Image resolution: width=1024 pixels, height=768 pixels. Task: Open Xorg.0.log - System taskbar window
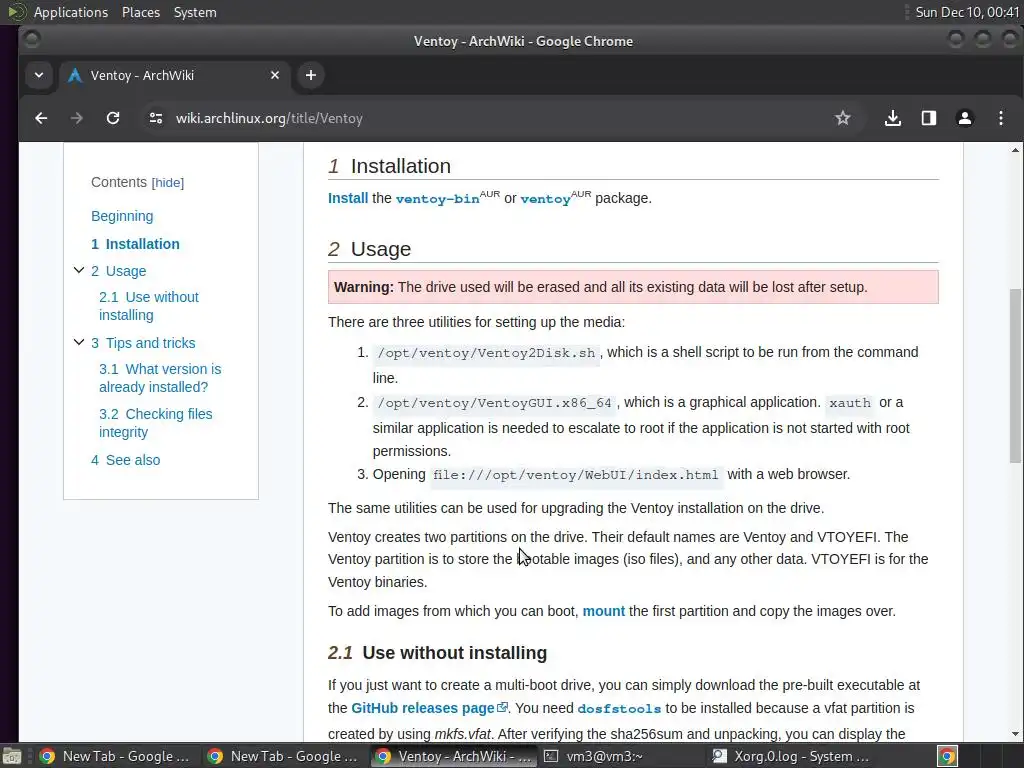(790, 756)
